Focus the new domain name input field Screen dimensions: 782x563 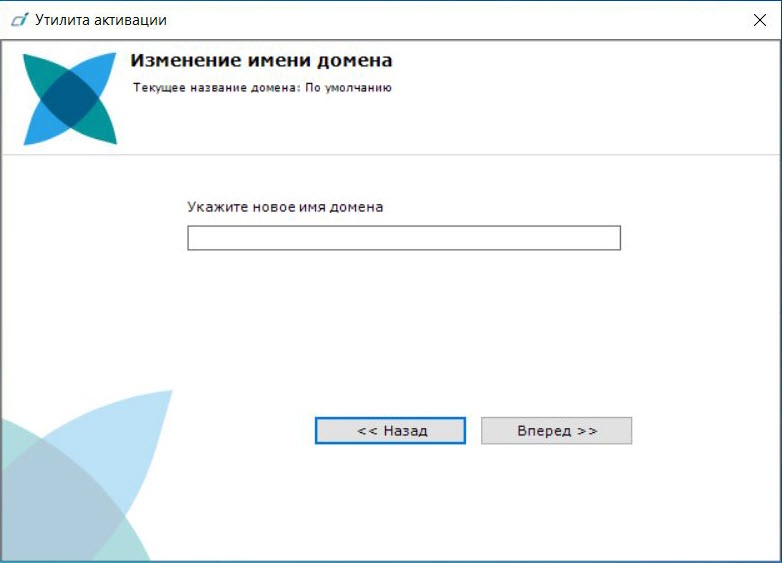point(403,238)
